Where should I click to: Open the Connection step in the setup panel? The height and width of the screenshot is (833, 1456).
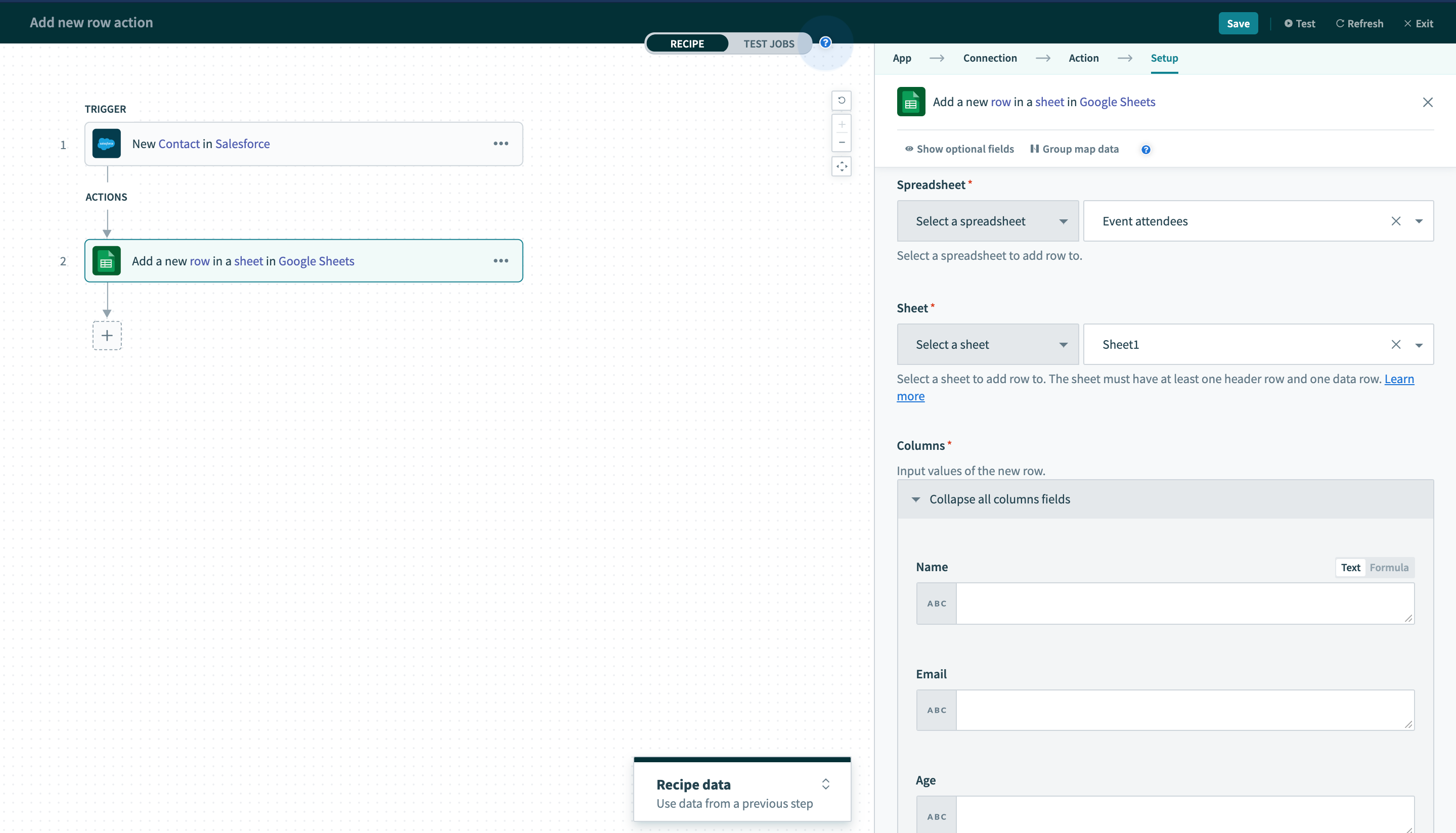pos(990,58)
